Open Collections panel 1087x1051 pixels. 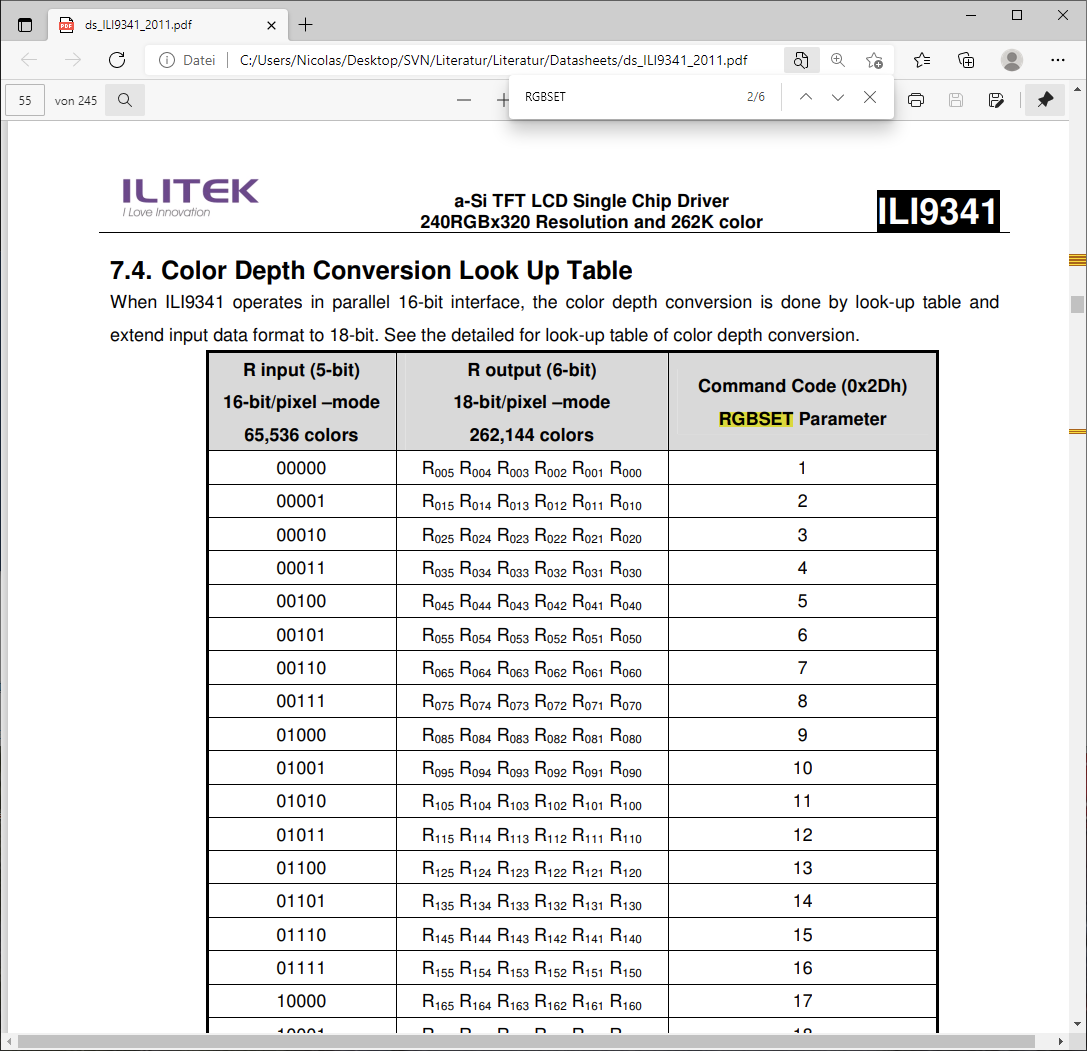click(966, 60)
